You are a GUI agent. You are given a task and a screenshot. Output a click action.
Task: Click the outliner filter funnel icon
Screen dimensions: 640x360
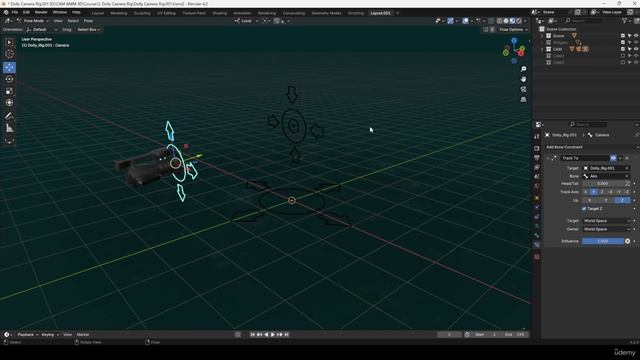click(x=624, y=20)
